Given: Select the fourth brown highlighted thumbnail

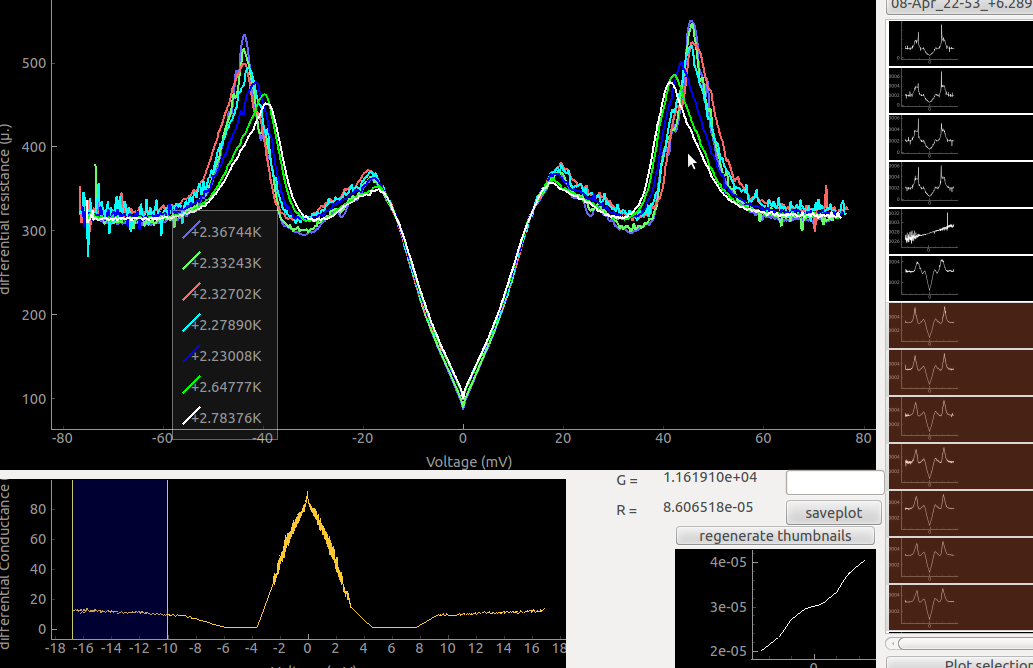Looking at the screenshot, I should [961, 466].
